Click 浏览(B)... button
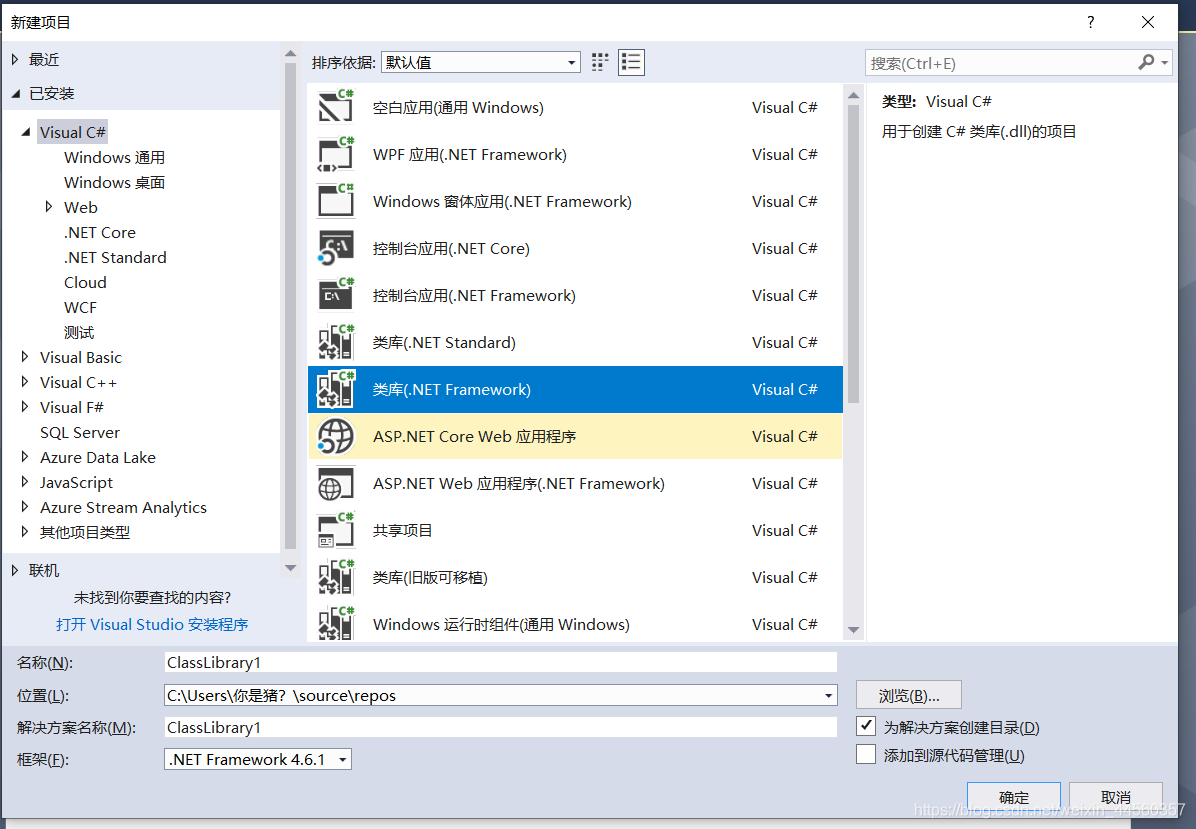 pos(908,695)
